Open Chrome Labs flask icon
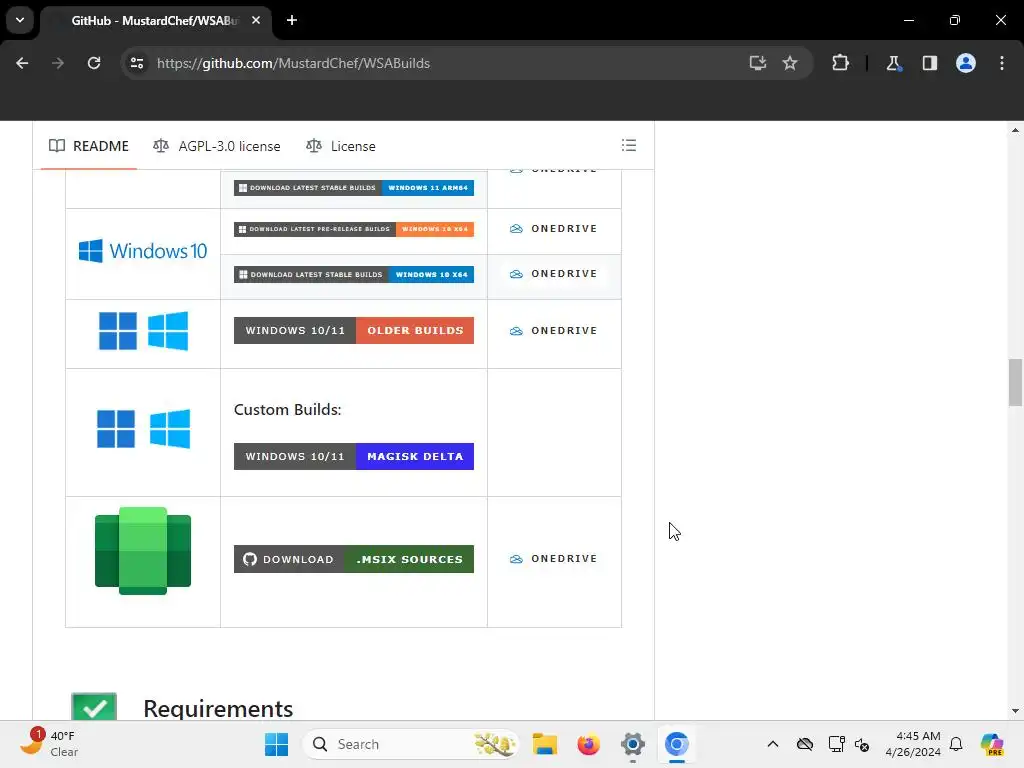Image resolution: width=1024 pixels, height=768 pixels. [x=893, y=63]
